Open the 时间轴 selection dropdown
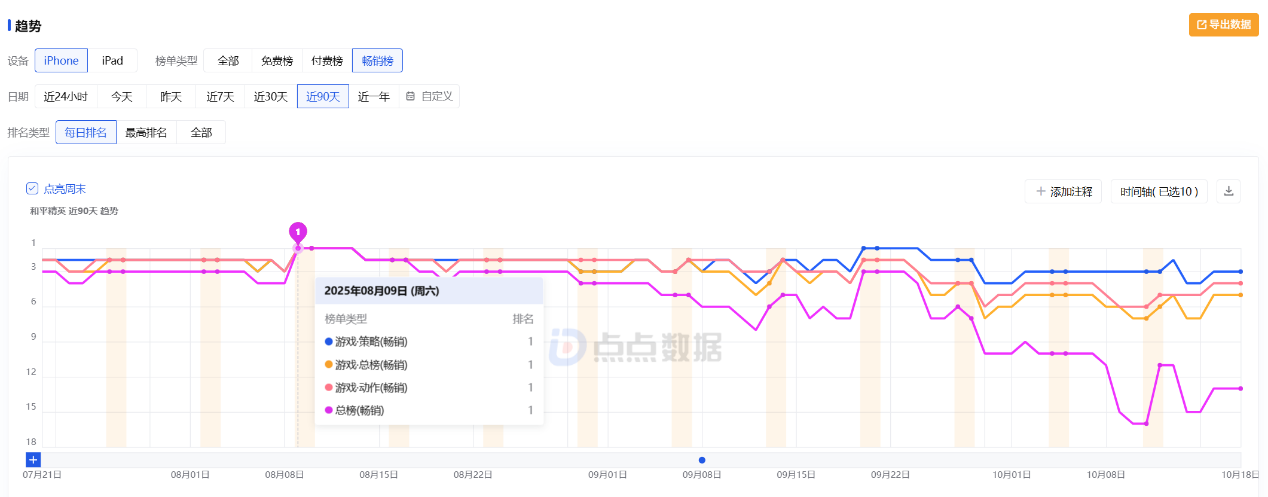Viewport: 1268px width, 497px height. pyautogui.click(x=1160, y=191)
